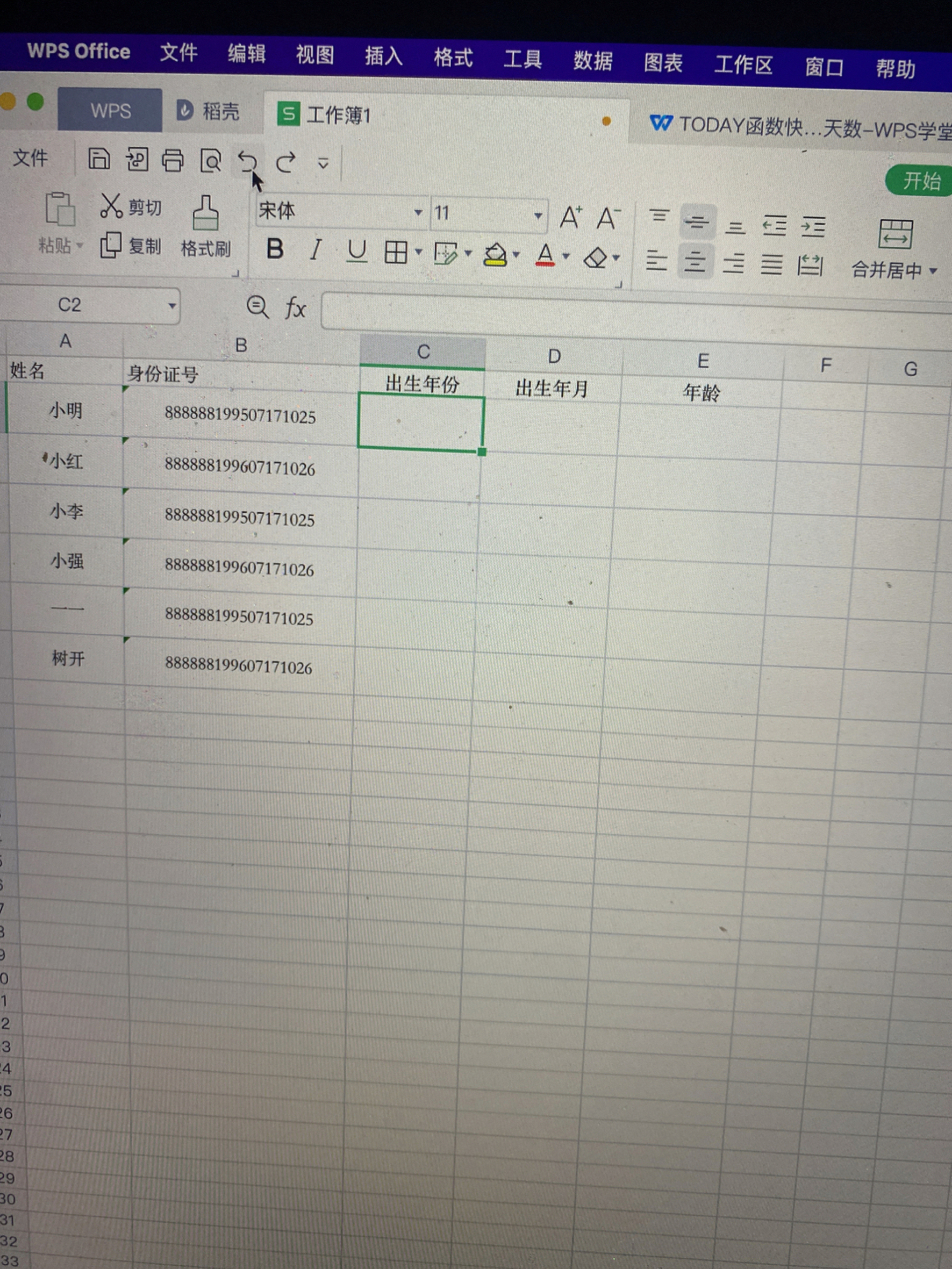Open Print Preview icon
The height and width of the screenshot is (1269, 952).
pos(211,162)
